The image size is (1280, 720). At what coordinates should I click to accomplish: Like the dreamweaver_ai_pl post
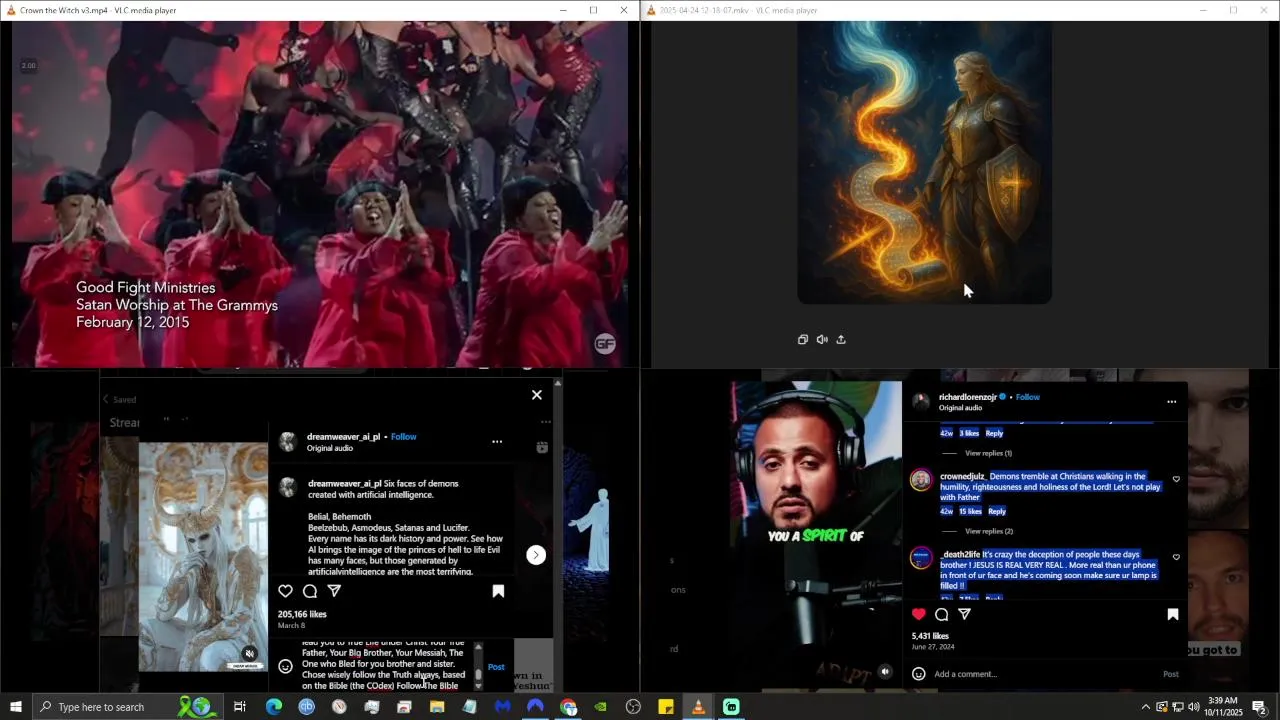pos(285,591)
